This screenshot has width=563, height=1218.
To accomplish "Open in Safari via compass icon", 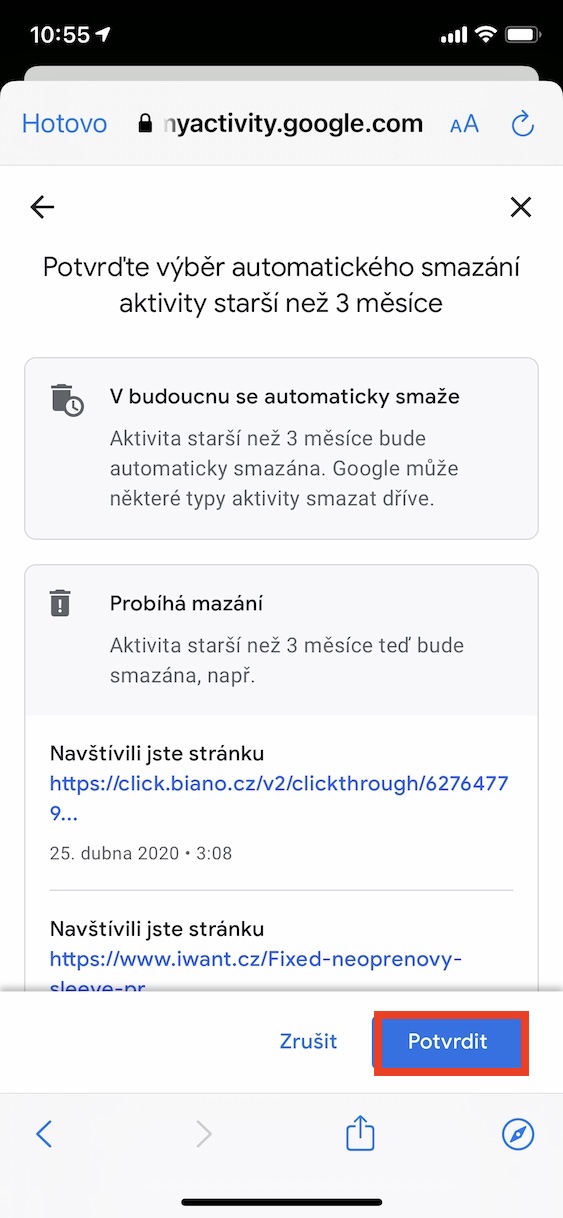I will (518, 1133).
